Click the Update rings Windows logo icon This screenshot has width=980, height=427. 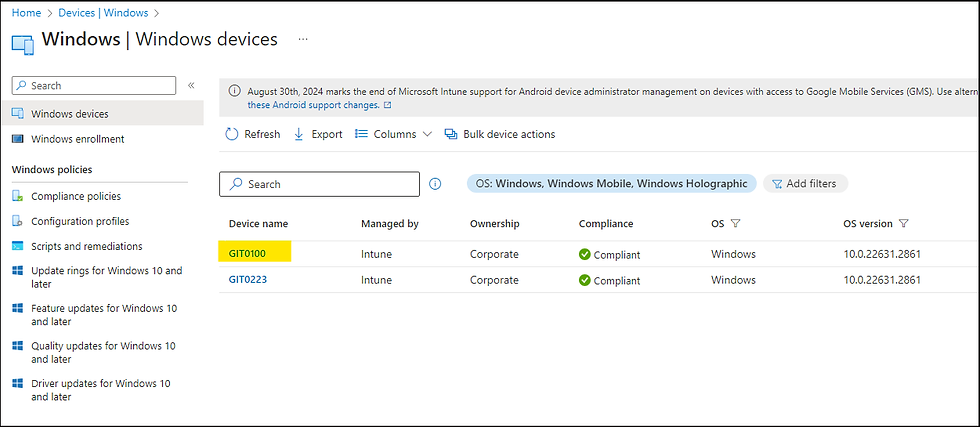[18, 271]
